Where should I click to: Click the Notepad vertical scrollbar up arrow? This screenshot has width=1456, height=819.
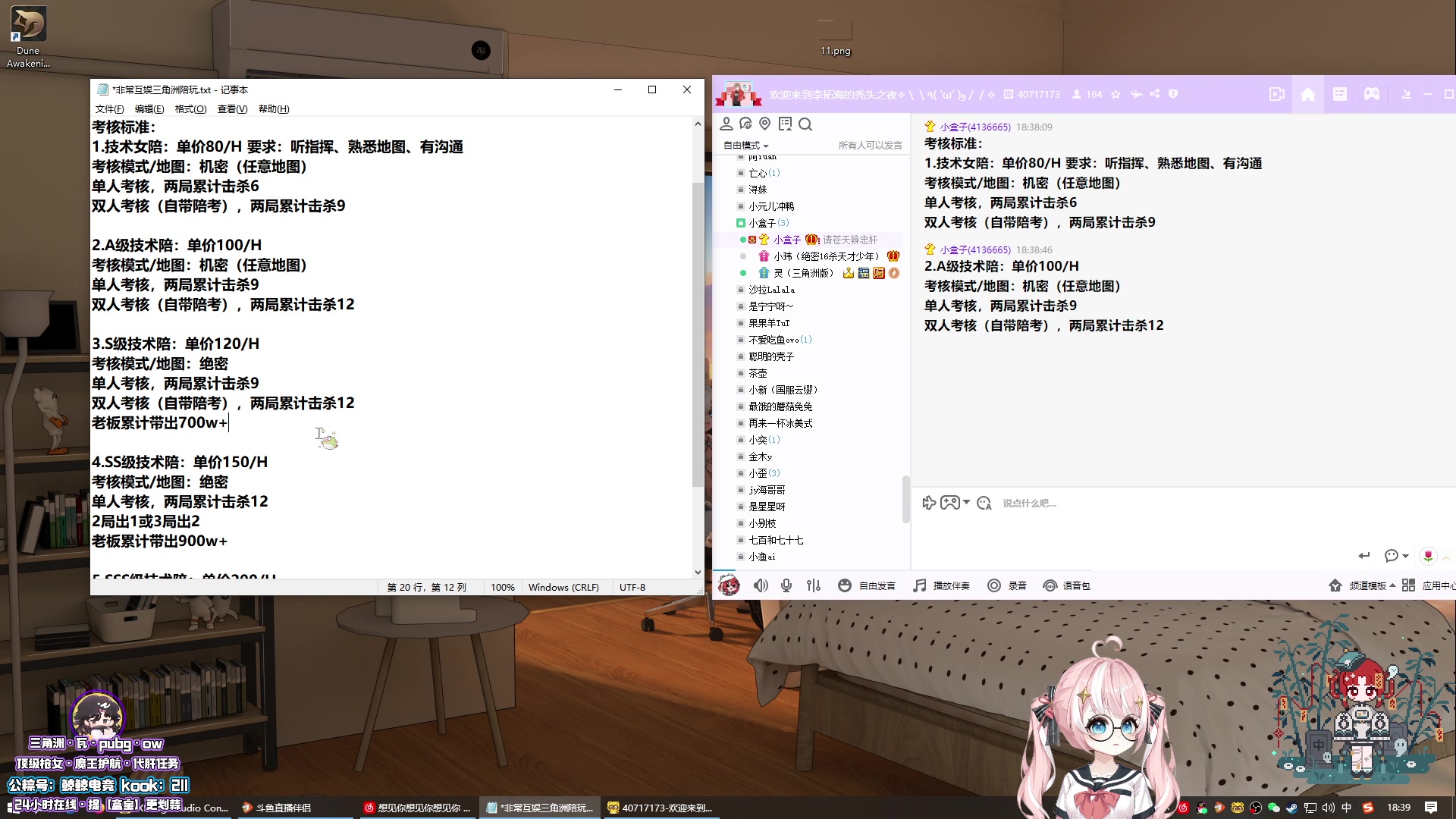pos(698,124)
